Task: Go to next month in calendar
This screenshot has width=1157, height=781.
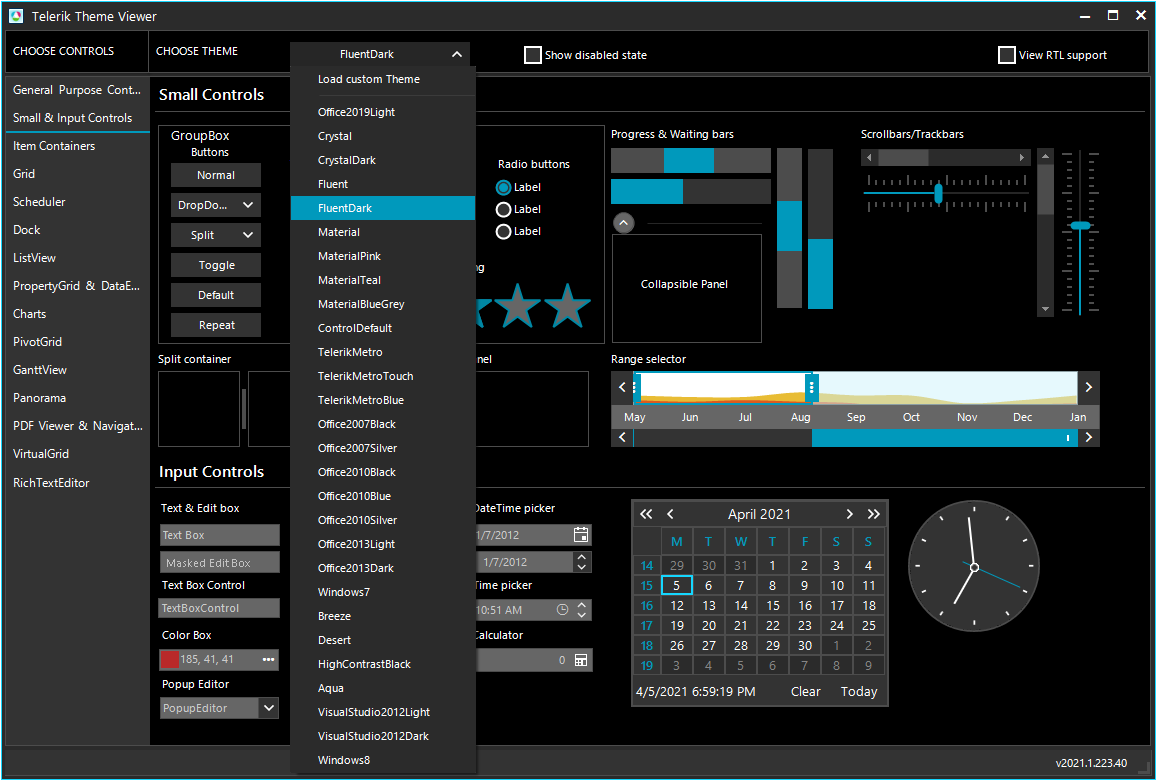Action: pyautogui.click(x=849, y=514)
